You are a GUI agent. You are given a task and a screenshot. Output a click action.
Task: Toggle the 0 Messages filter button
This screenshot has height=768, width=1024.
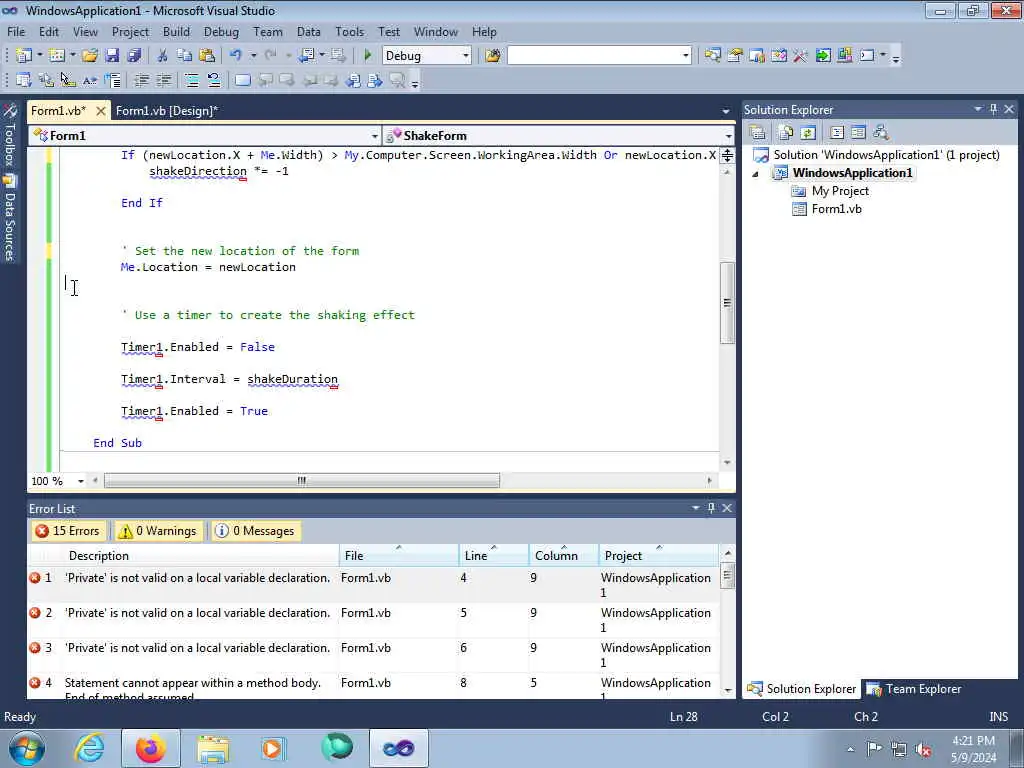click(x=255, y=531)
